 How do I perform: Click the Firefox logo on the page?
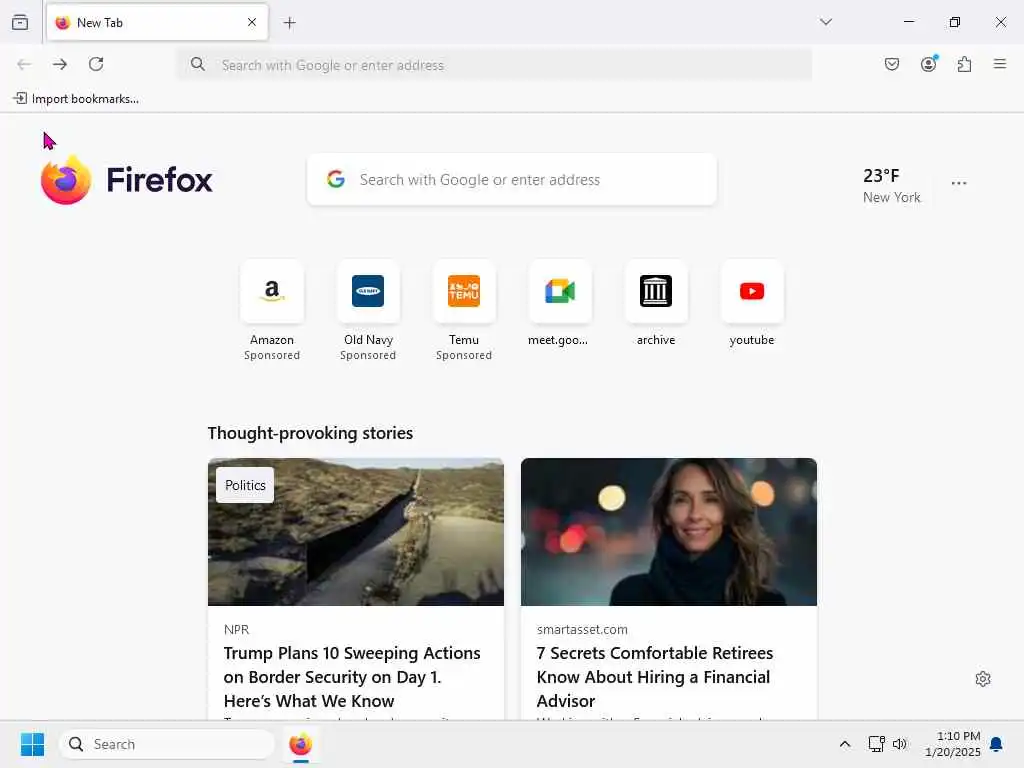click(x=127, y=180)
